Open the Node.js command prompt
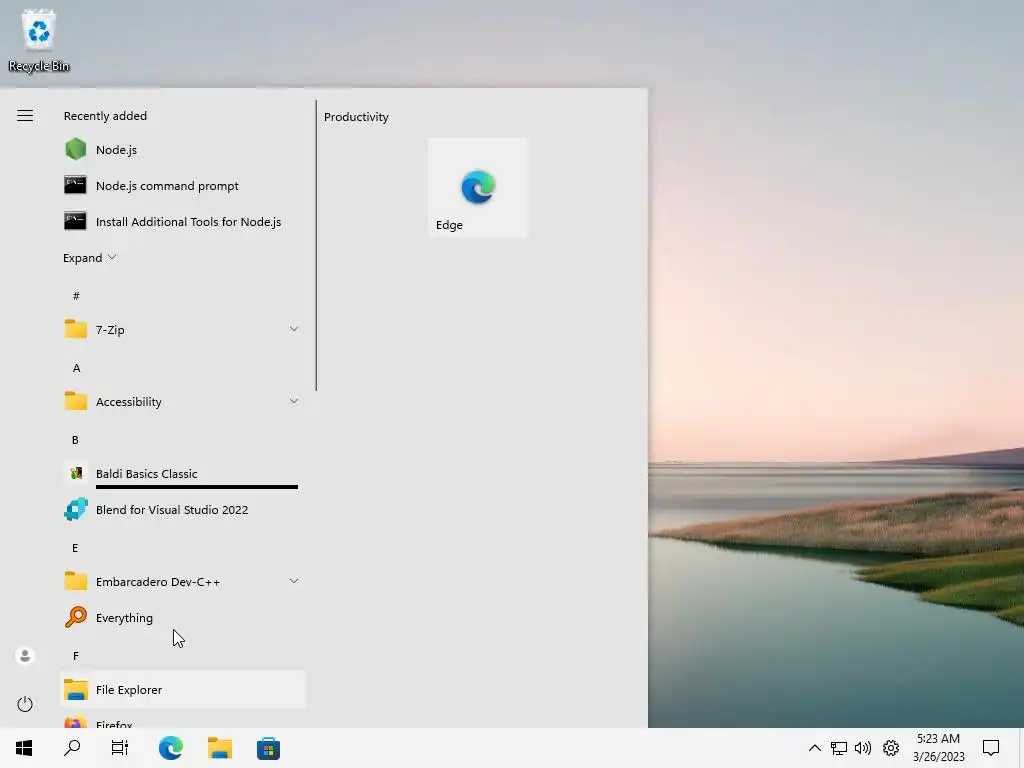This screenshot has height=768, width=1024. [183, 185]
